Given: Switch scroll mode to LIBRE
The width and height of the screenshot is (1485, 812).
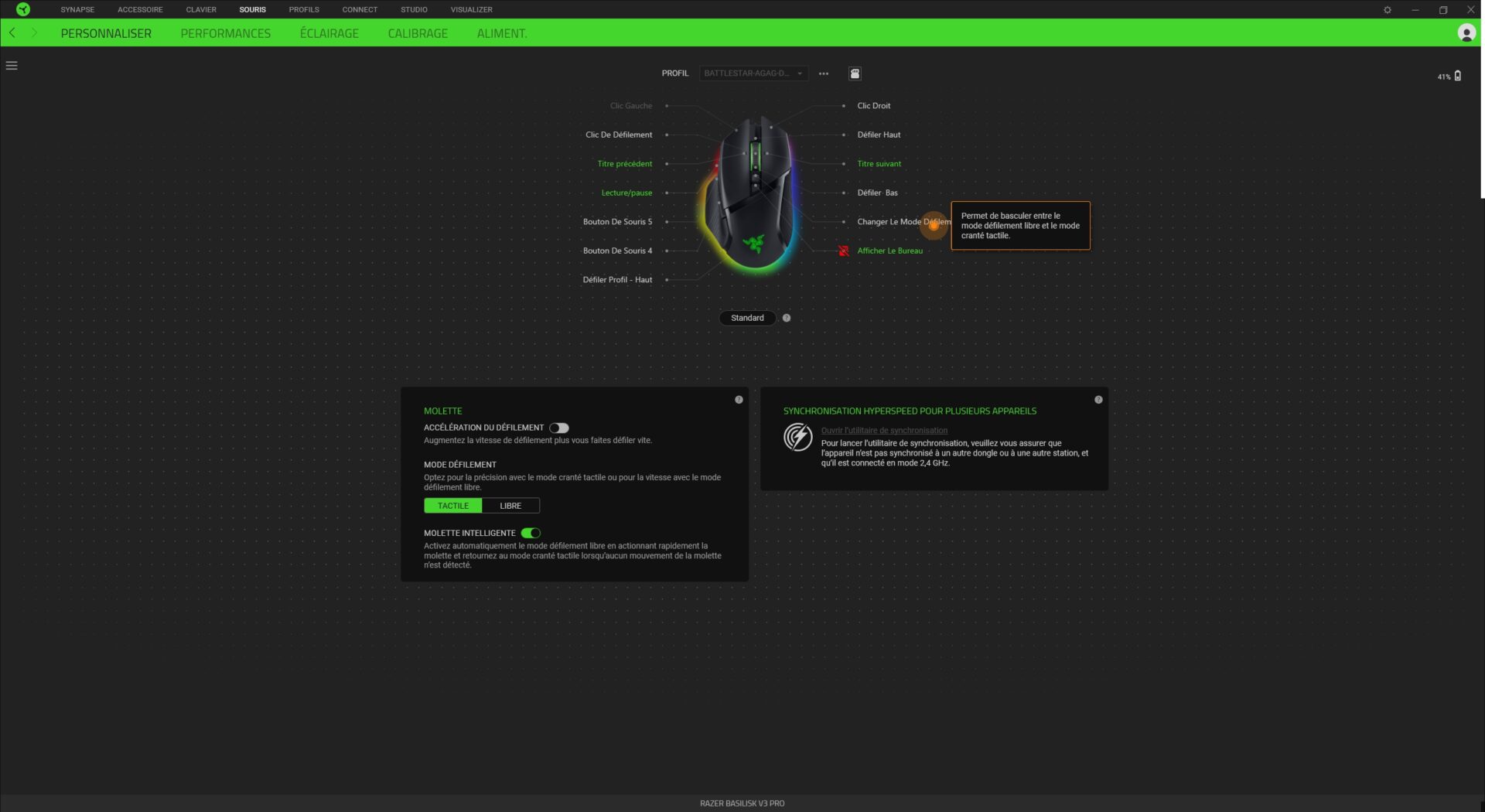Looking at the screenshot, I should [510, 505].
